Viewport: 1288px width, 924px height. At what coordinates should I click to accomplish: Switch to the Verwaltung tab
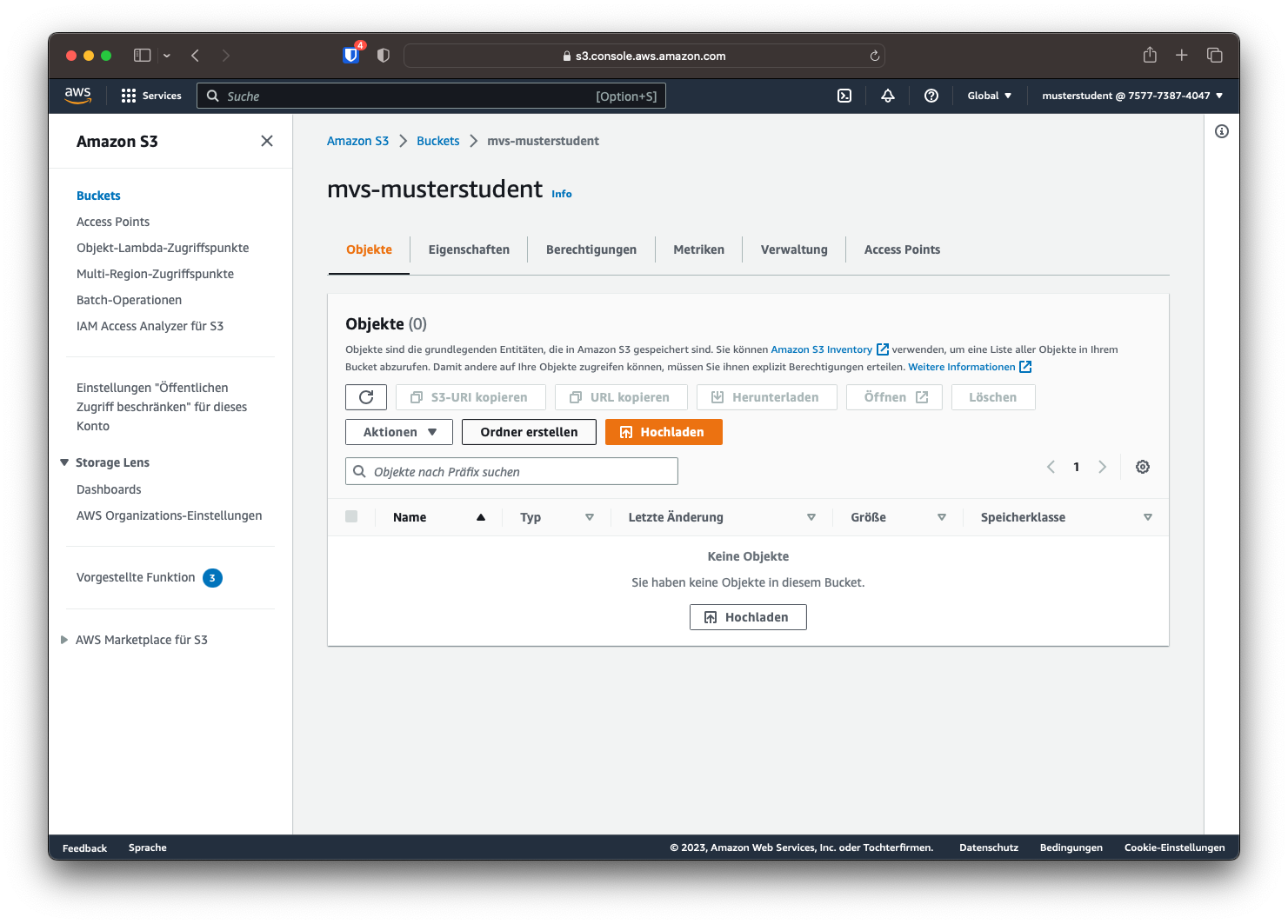coord(794,249)
